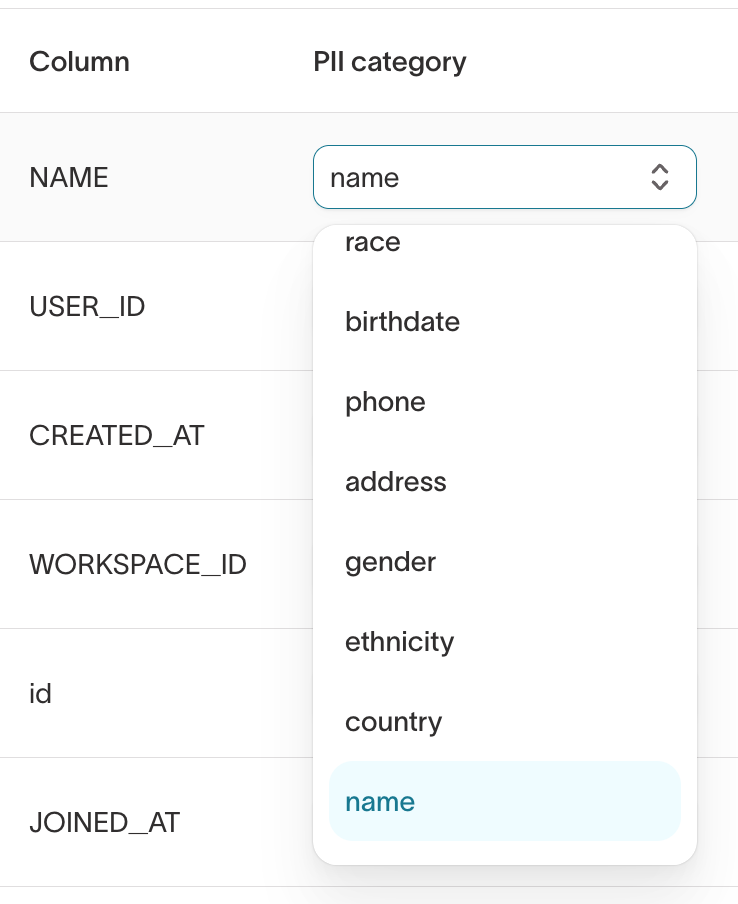
Task: Pick the 'phone' PII category option
Action: point(385,402)
